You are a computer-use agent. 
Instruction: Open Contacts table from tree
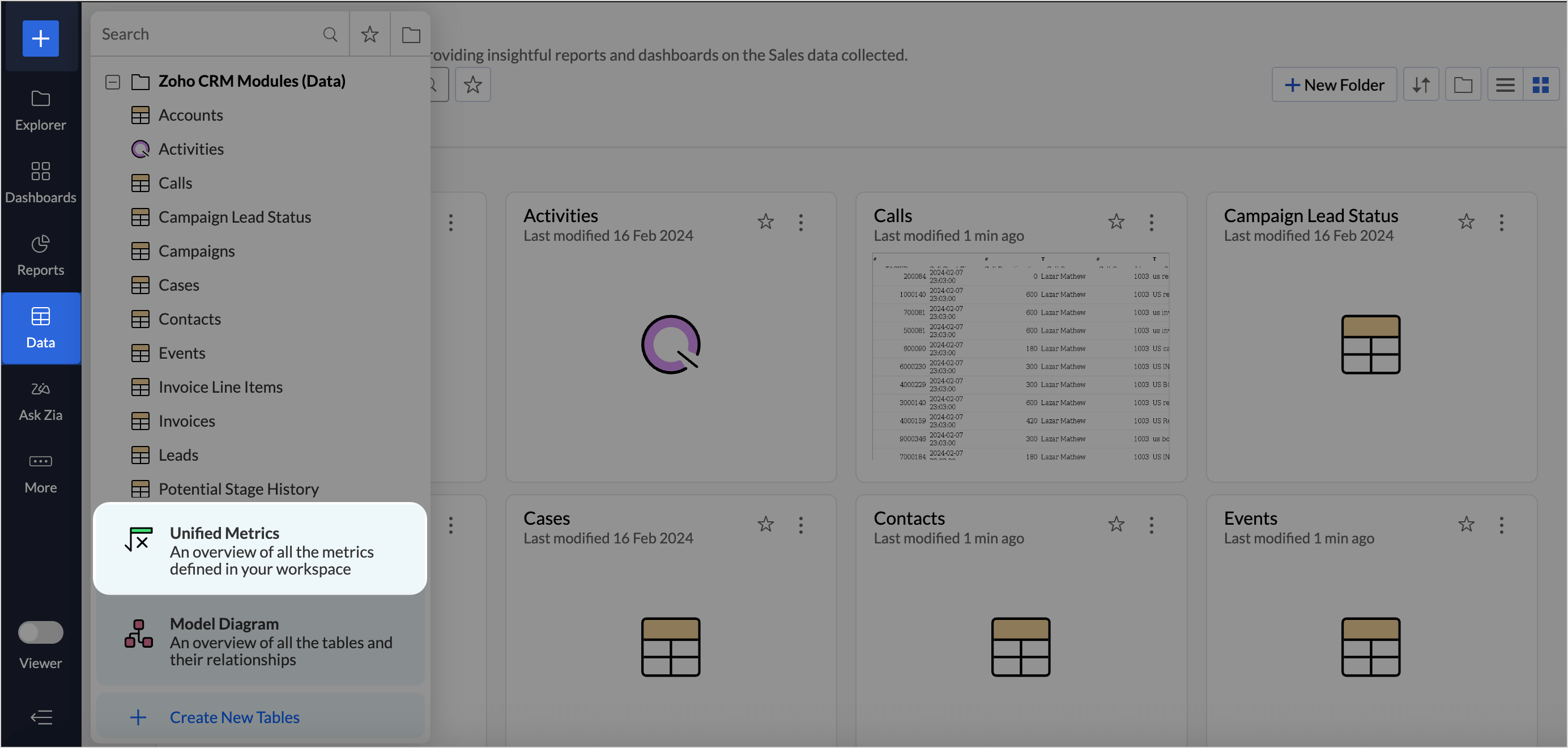(x=189, y=319)
